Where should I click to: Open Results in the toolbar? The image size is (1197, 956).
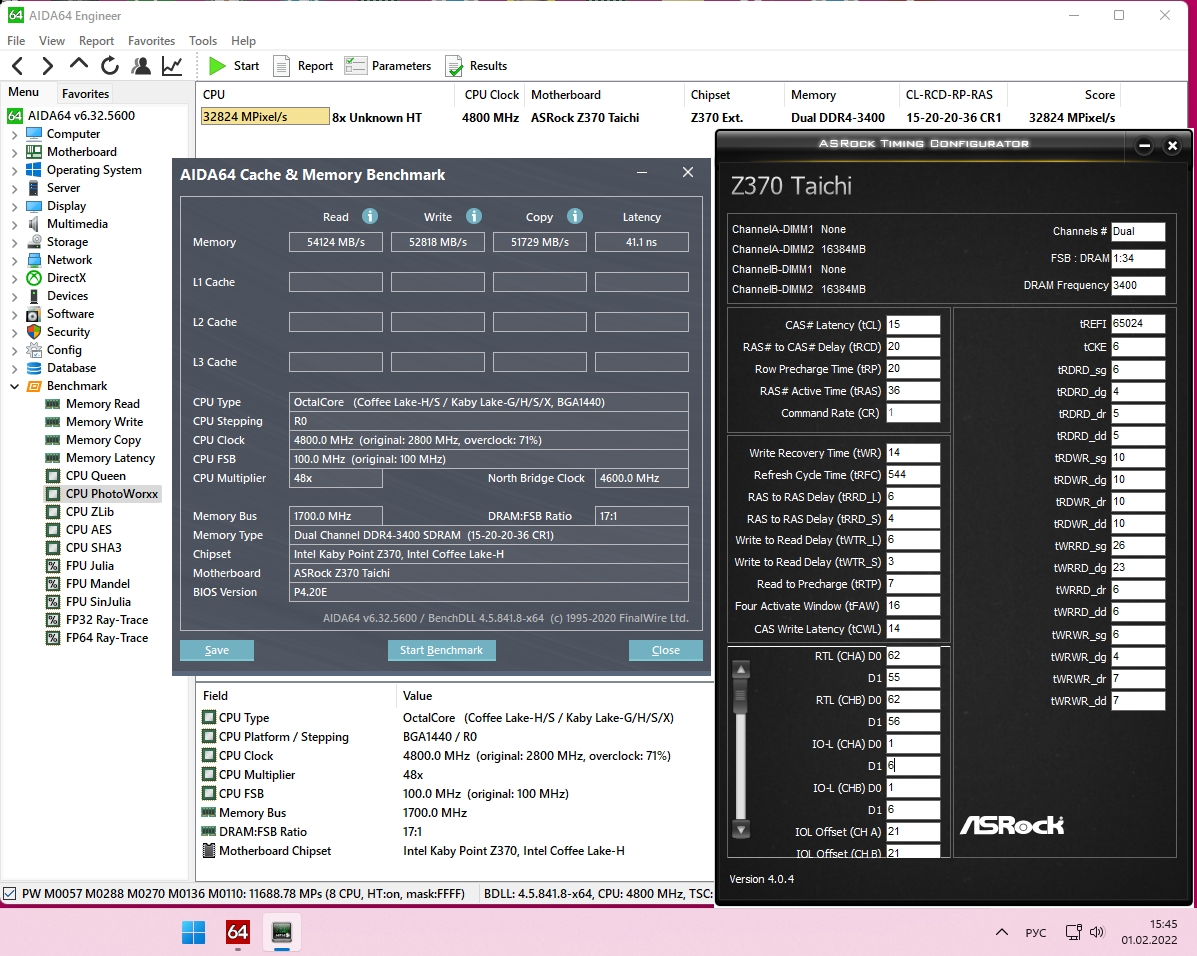pyautogui.click(x=476, y=66)
